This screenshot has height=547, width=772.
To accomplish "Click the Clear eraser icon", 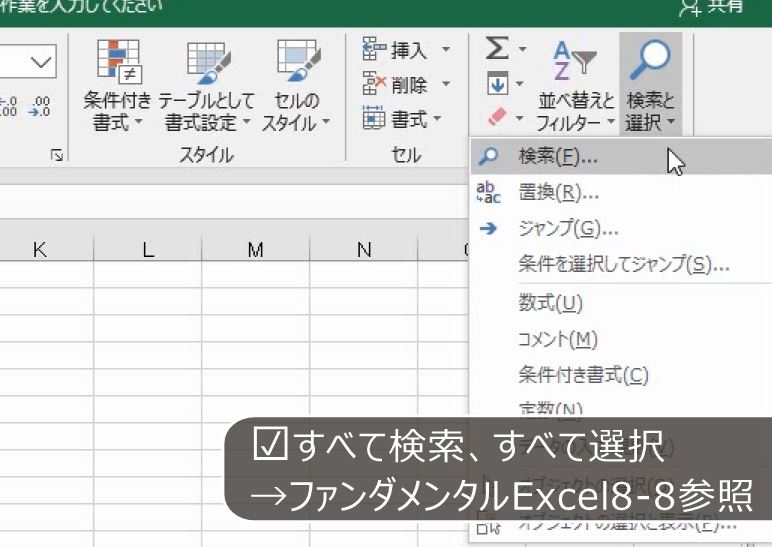I will 497,117.
